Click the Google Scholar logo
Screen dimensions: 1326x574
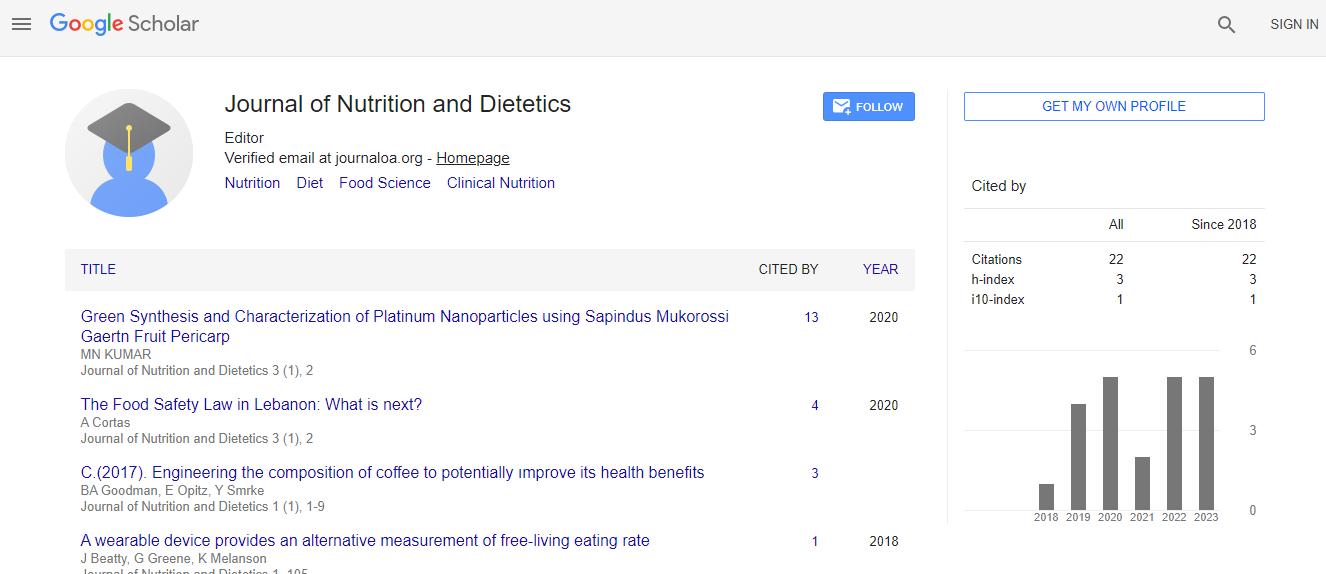coord(124,24)
